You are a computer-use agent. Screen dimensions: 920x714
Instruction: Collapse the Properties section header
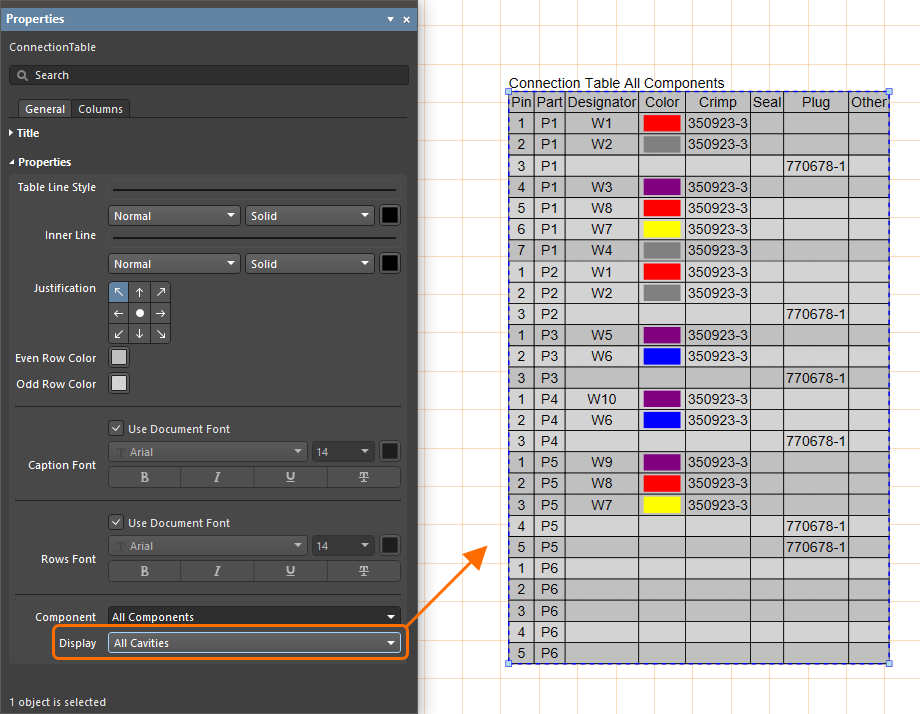pyautogui.click(x=44, y=162)
